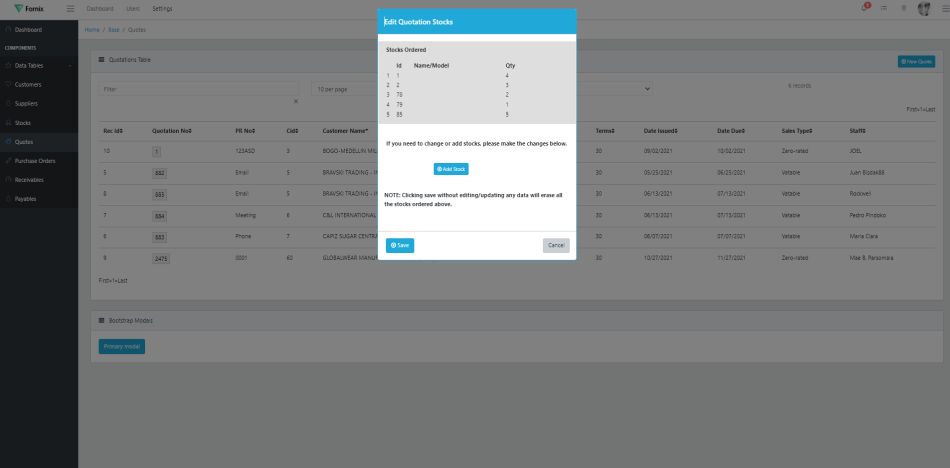Viewport: 950px width, 468px height.
Task: Click the Home breadcrumb link
Action: 92,29
